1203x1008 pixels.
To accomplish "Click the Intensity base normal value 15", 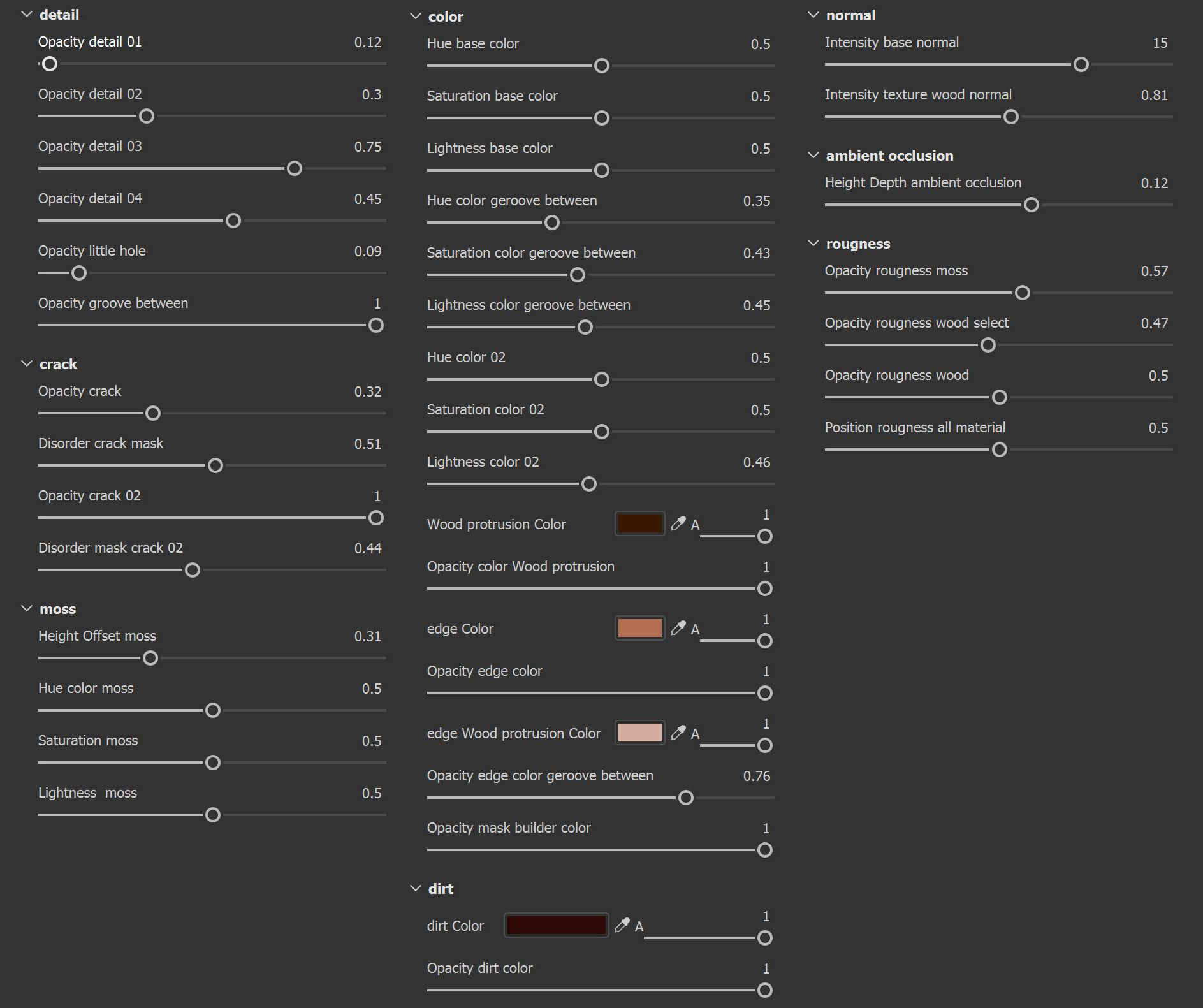I will click(x=1160, y=43).
